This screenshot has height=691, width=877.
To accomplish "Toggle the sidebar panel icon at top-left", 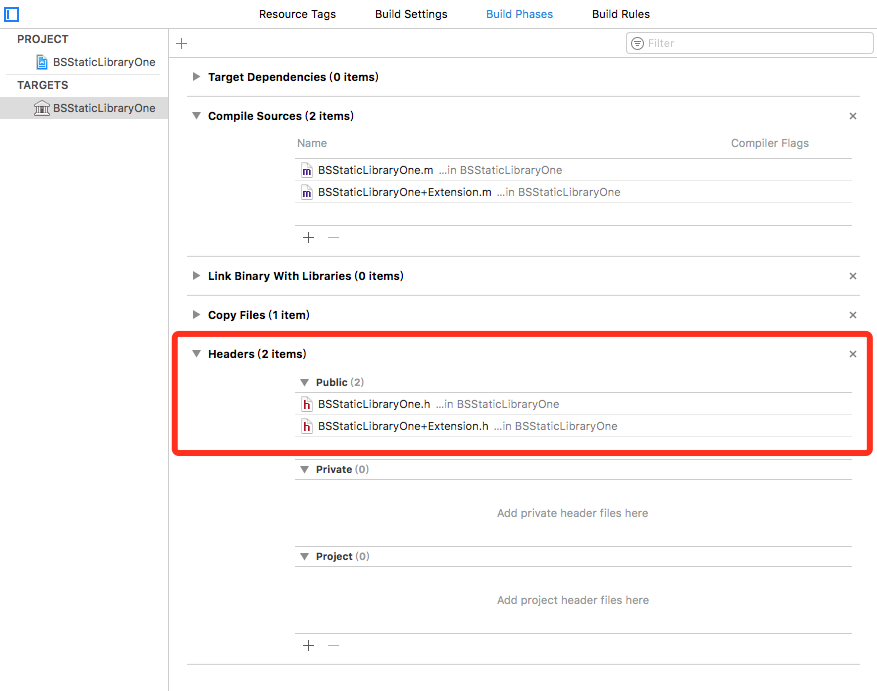I will tap(12, 15).
